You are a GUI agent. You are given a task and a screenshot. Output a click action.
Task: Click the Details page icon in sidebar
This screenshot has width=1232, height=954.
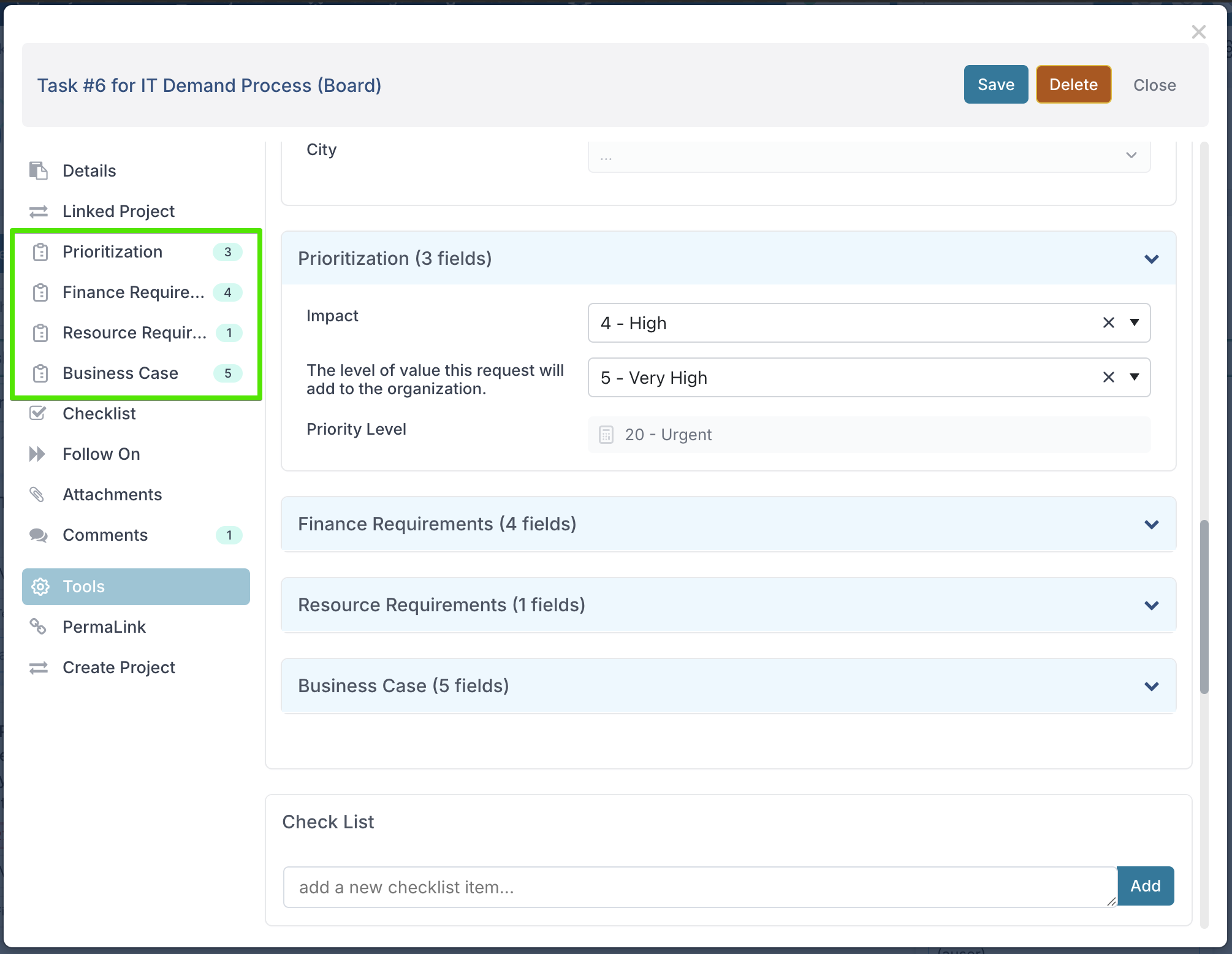[x=39, y=170]
